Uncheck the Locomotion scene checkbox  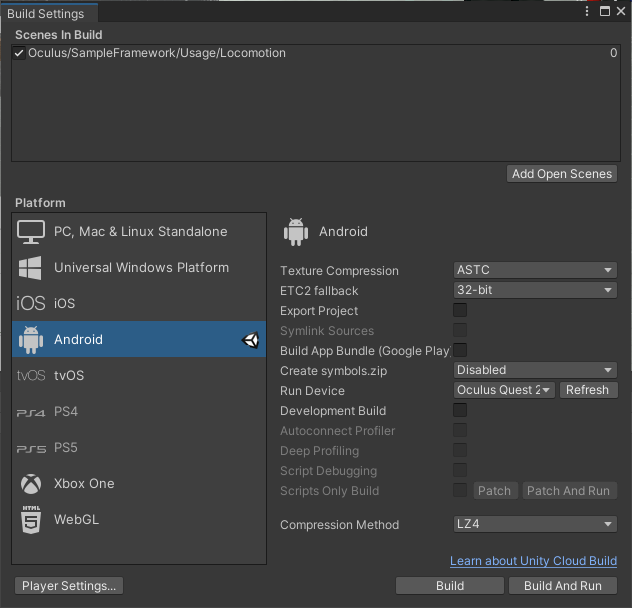pyautogui.click(x=19, y=54)
